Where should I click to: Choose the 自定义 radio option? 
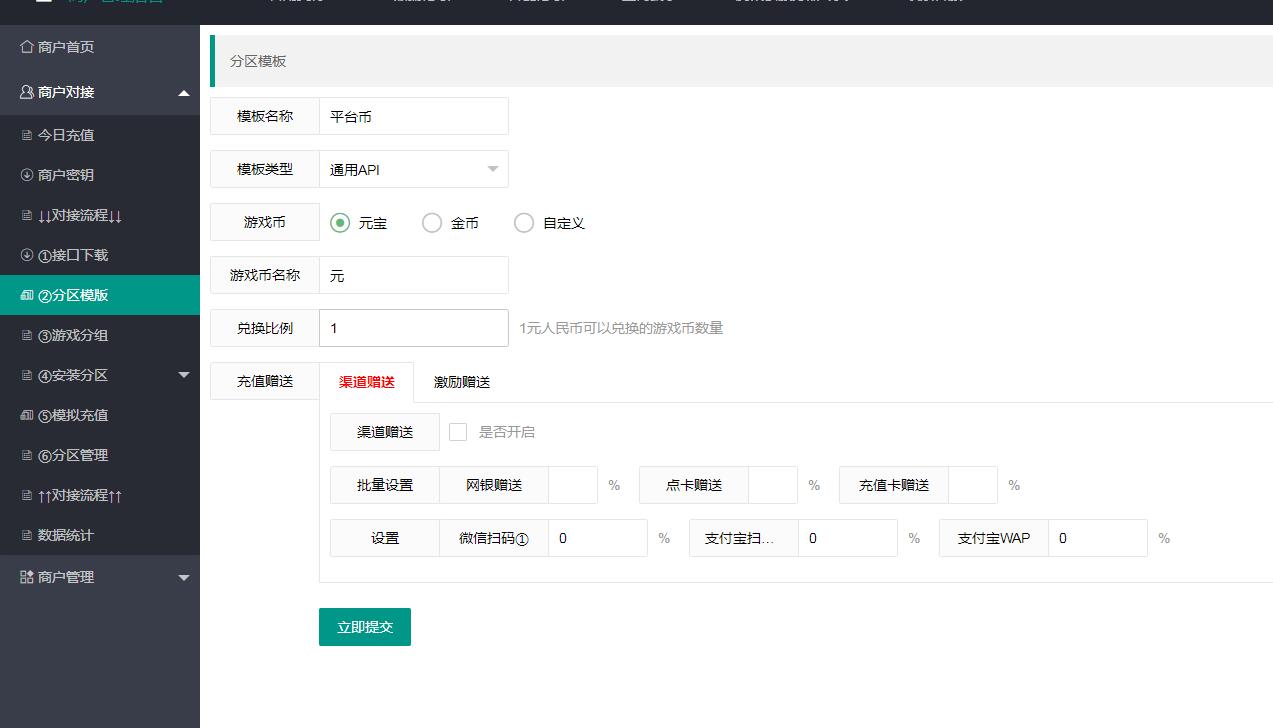(x=524, y=223)
